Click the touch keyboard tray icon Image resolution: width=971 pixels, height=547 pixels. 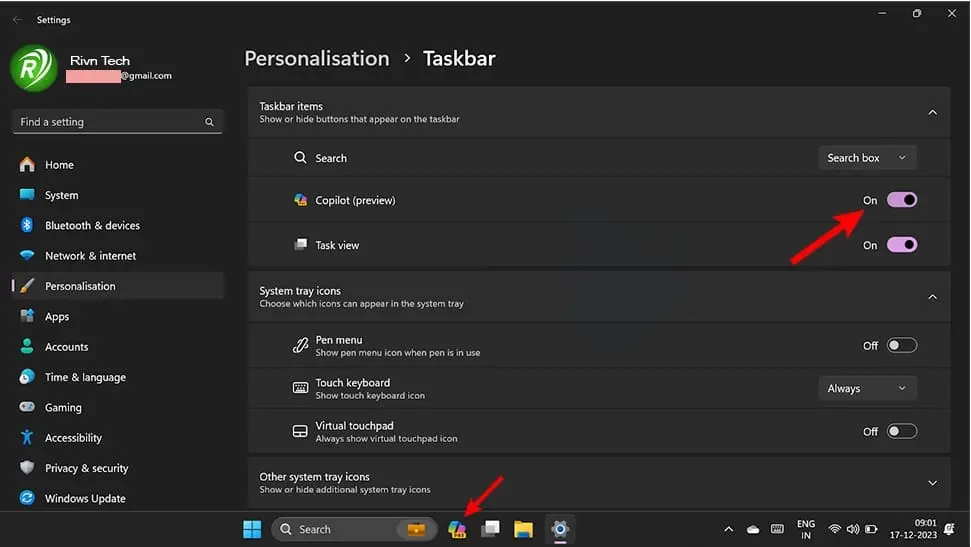tap(777, 529)
